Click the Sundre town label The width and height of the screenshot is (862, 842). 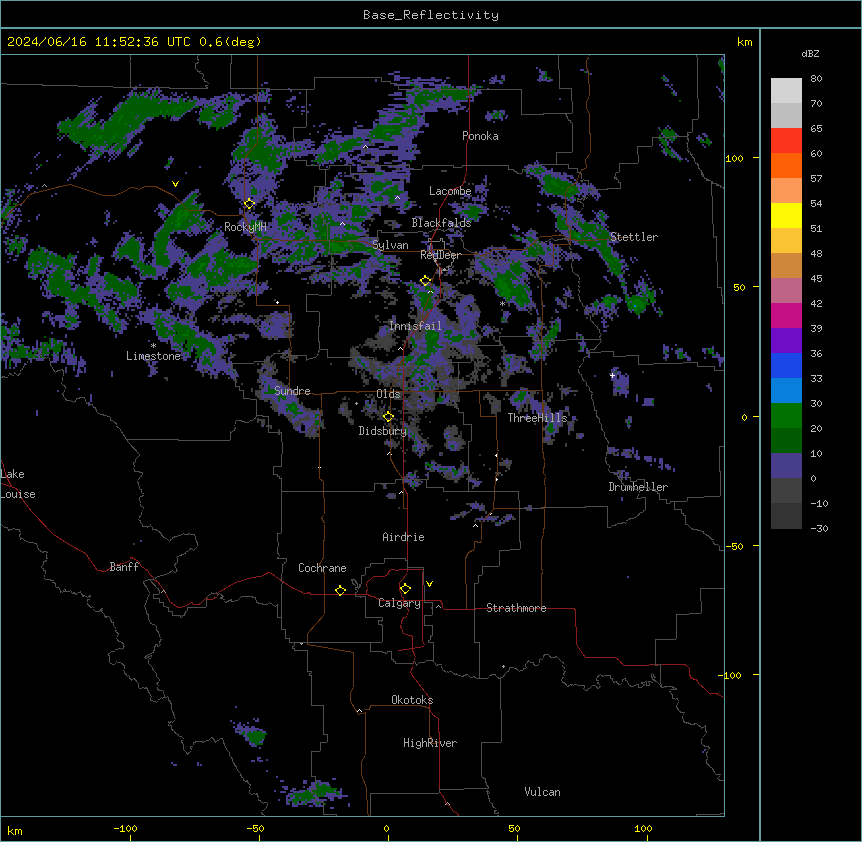click(x=292, y=391)
